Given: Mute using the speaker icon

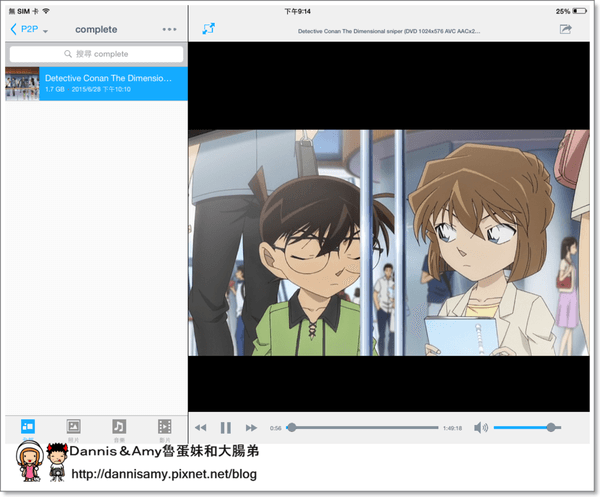Looking at the screenshot, I should point(481,427).
